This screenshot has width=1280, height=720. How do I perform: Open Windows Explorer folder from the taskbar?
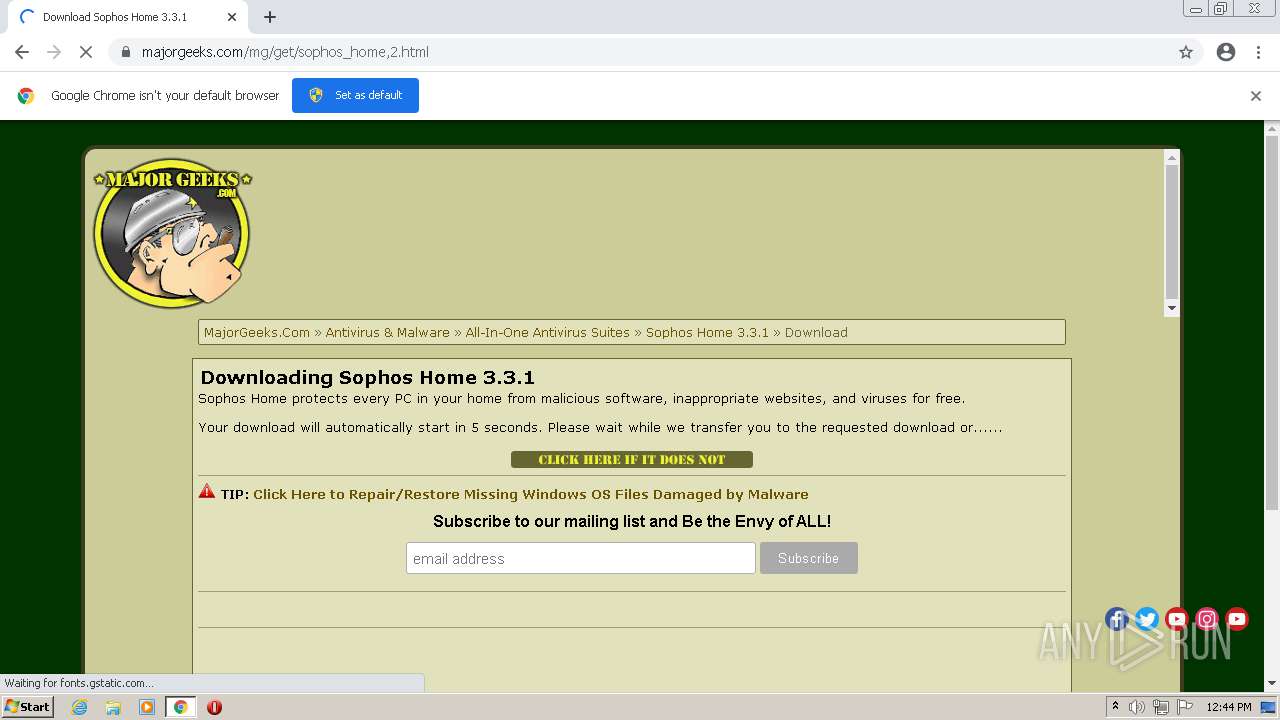(113, 707)
